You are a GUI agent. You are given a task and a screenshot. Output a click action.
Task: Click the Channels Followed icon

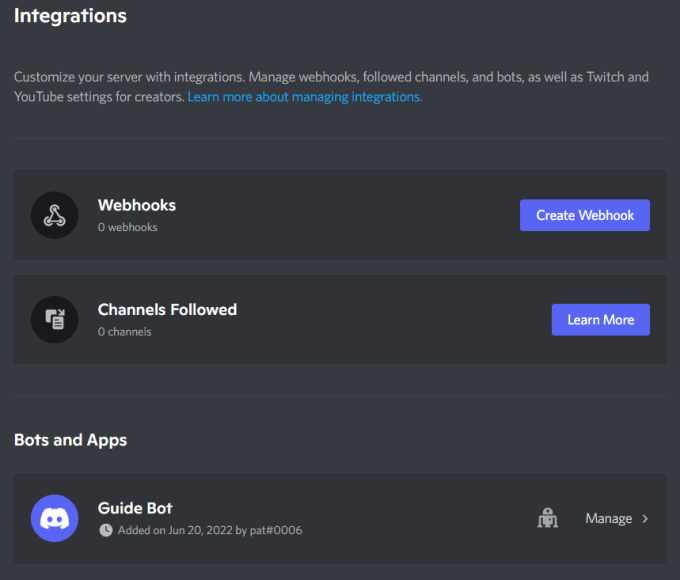click(55, 320)
